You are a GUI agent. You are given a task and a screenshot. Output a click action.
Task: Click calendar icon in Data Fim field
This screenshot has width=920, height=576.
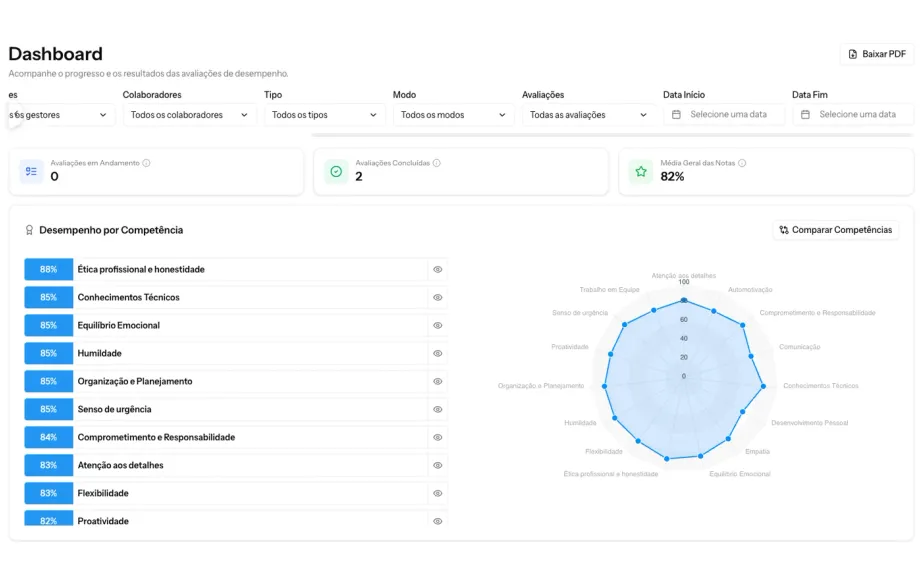coord(805,114)
